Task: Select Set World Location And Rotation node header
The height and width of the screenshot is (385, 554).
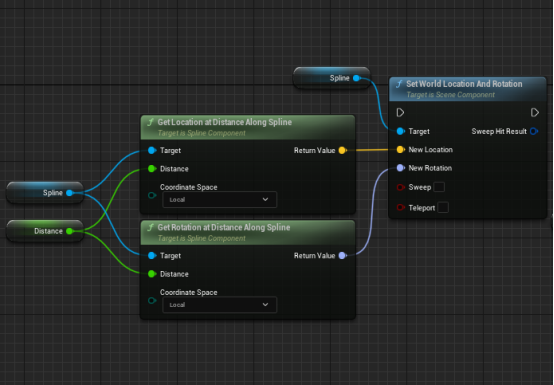Action: pyautogui.click(x=467, y=89)
